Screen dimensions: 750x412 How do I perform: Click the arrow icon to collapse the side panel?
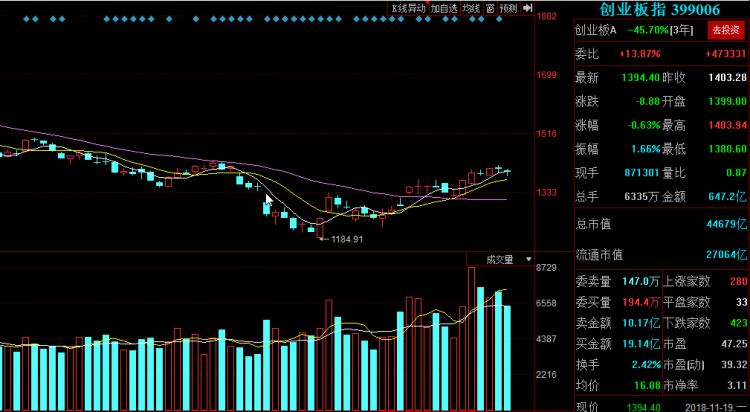click(x=527, y=8)
